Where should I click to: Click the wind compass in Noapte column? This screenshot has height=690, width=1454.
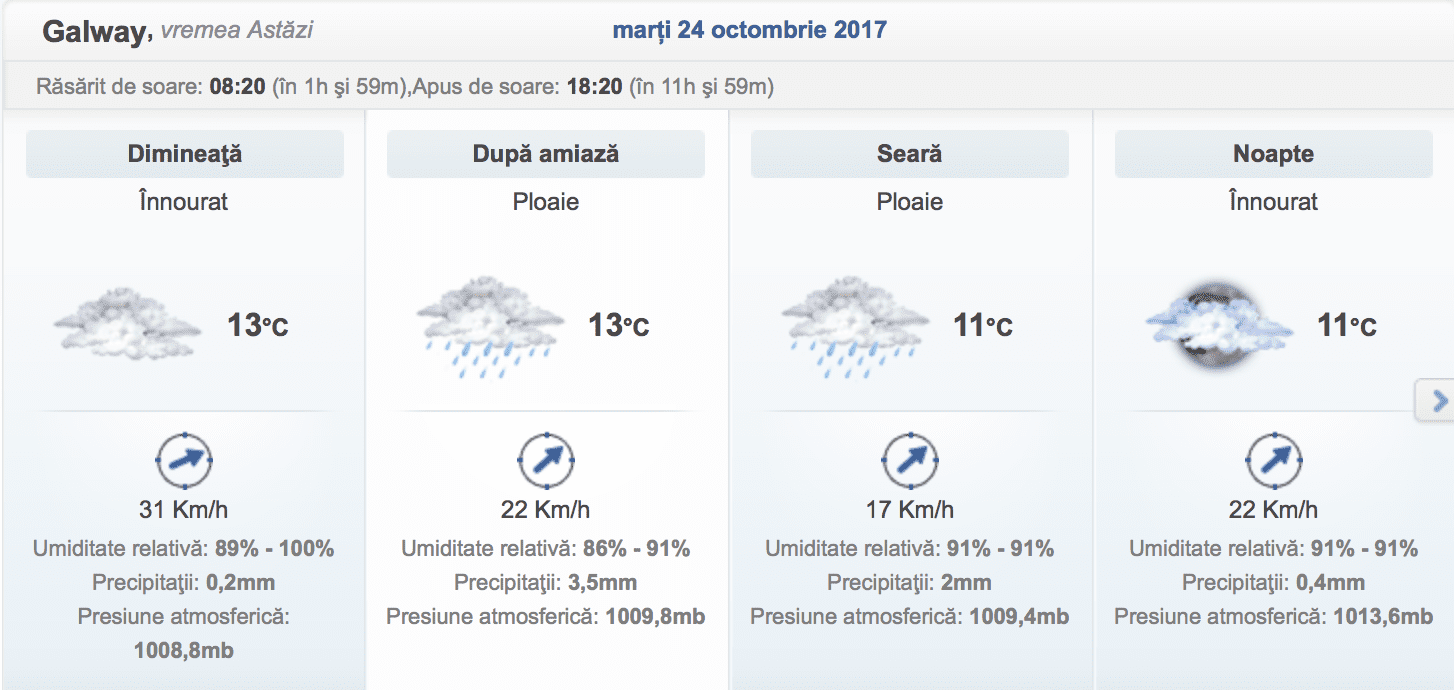point(1274,460)
